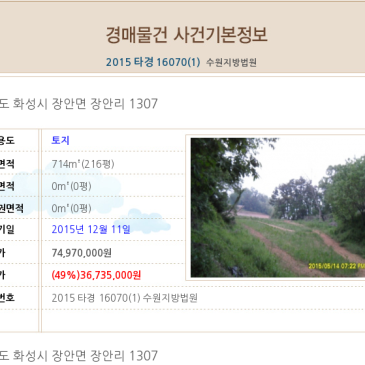
Task: Click the 경매물건 사건기본정보 page title
Action: pyautogui.click(x=186, y=34)
